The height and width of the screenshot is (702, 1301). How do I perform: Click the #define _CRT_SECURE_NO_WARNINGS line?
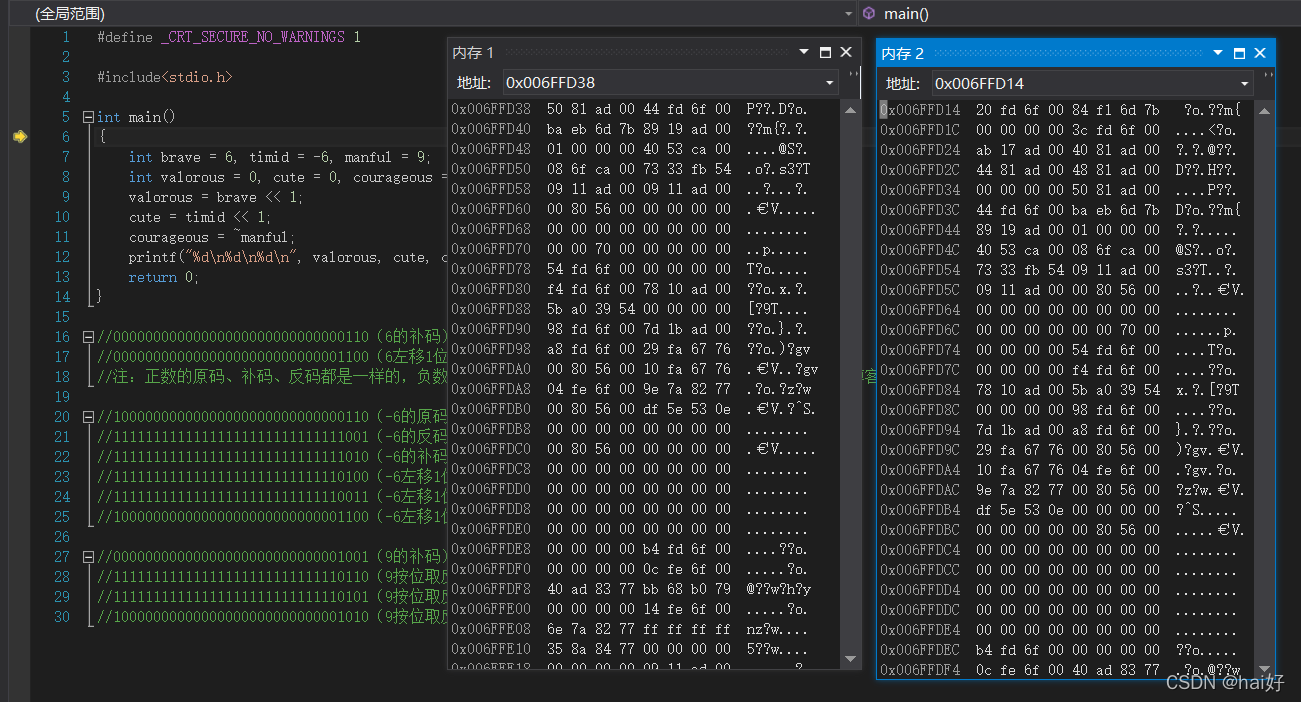click(x=229, y=37)
